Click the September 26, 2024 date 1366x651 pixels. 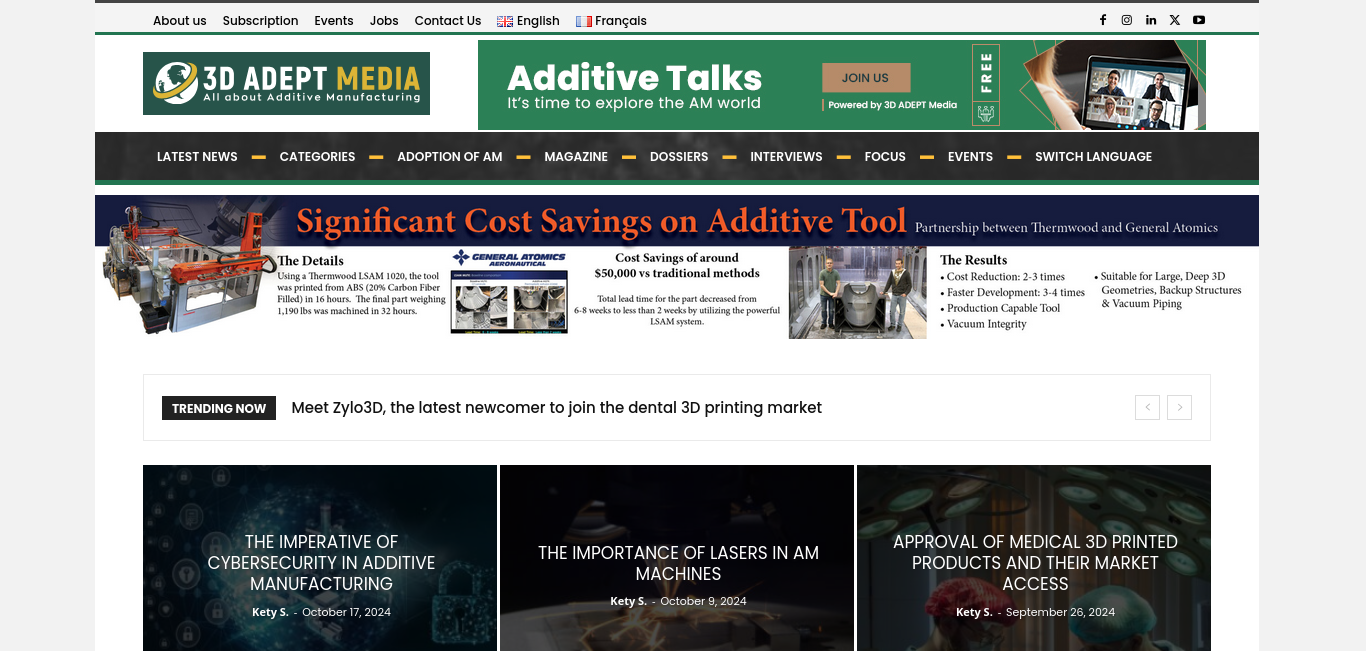pyautogui.click(x=1060, y=612)
